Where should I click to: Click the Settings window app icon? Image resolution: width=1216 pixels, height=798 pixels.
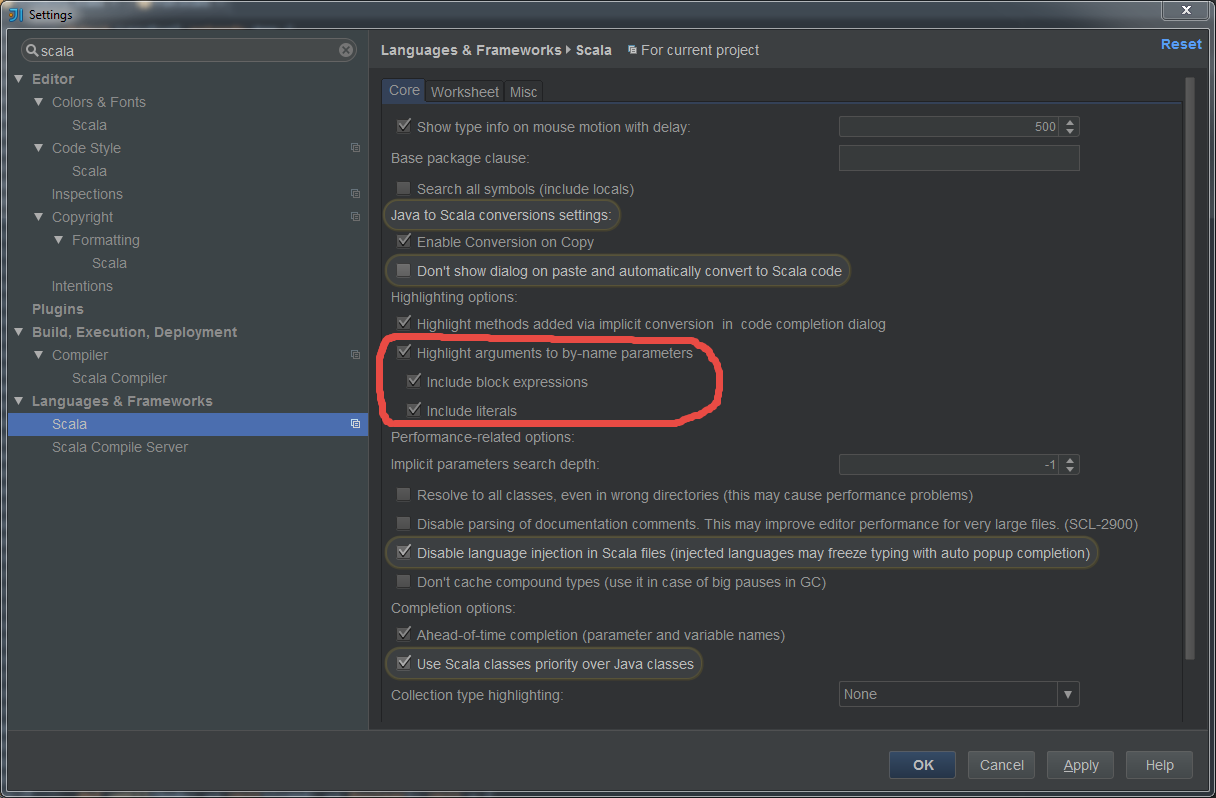15,14
